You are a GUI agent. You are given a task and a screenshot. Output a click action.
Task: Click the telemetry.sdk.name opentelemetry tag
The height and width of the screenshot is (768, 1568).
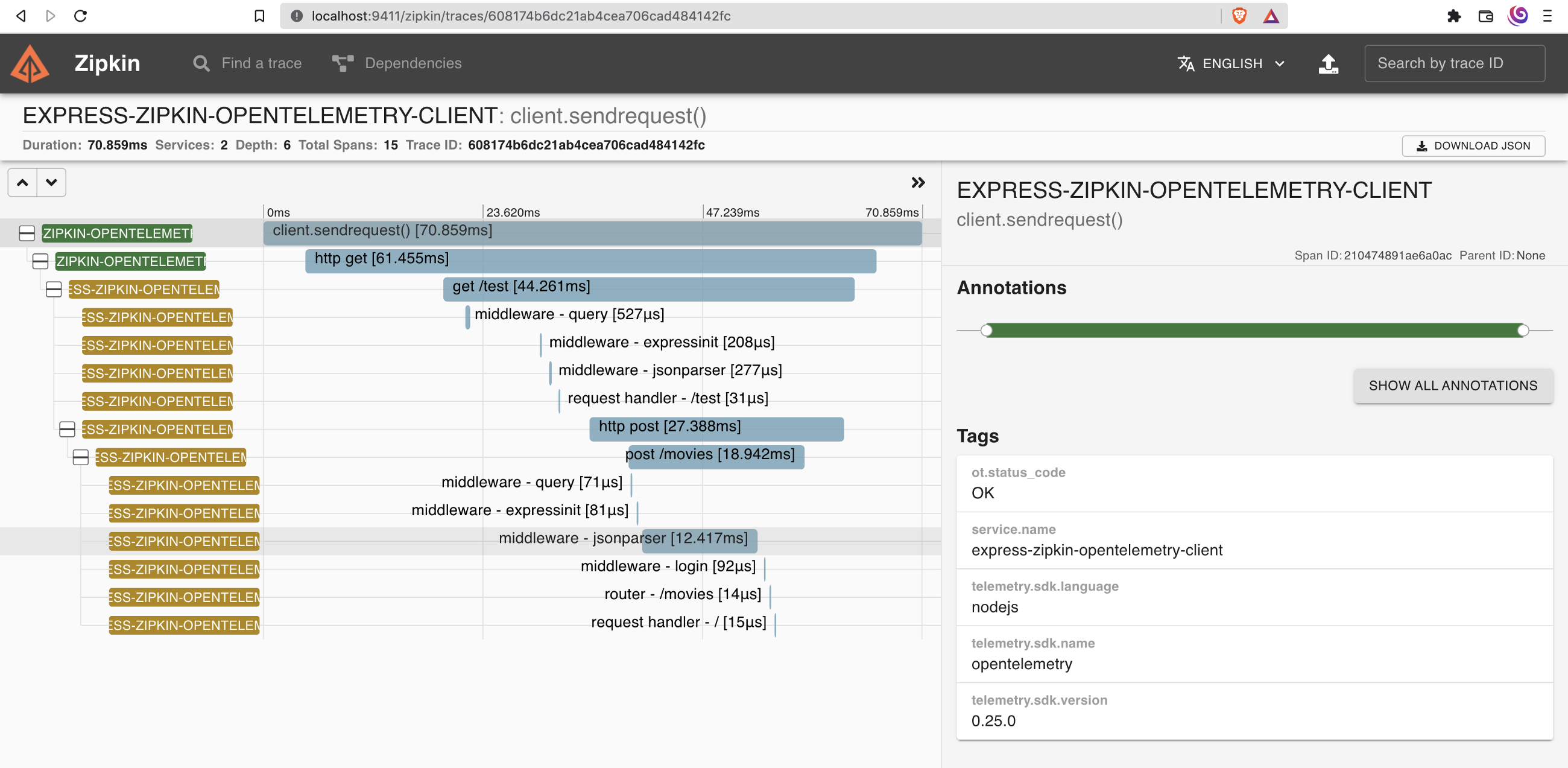pos(1254,654)
